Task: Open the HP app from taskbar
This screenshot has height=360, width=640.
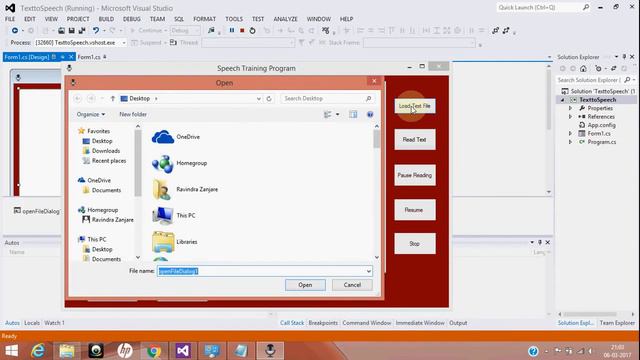Action: point(125,351)
